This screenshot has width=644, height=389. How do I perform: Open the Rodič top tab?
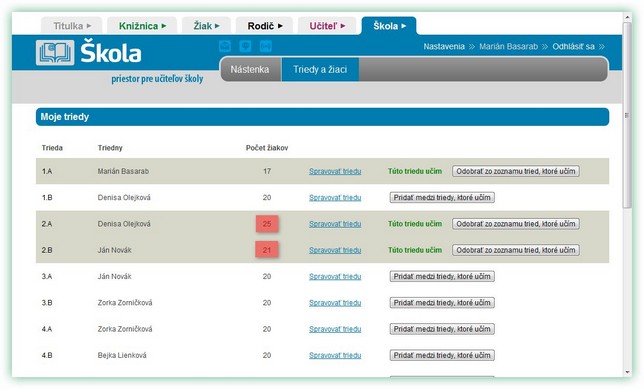264,26
